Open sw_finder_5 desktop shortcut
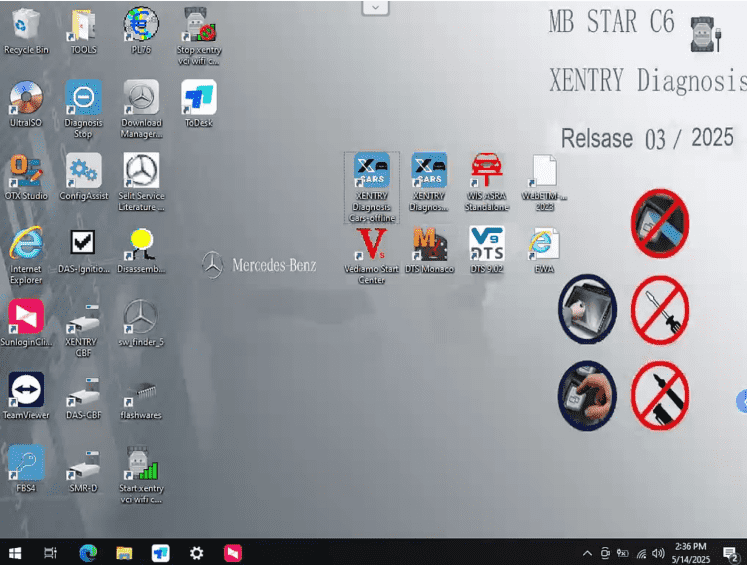The width and height of the screenshot is (747, 565). 141,323
